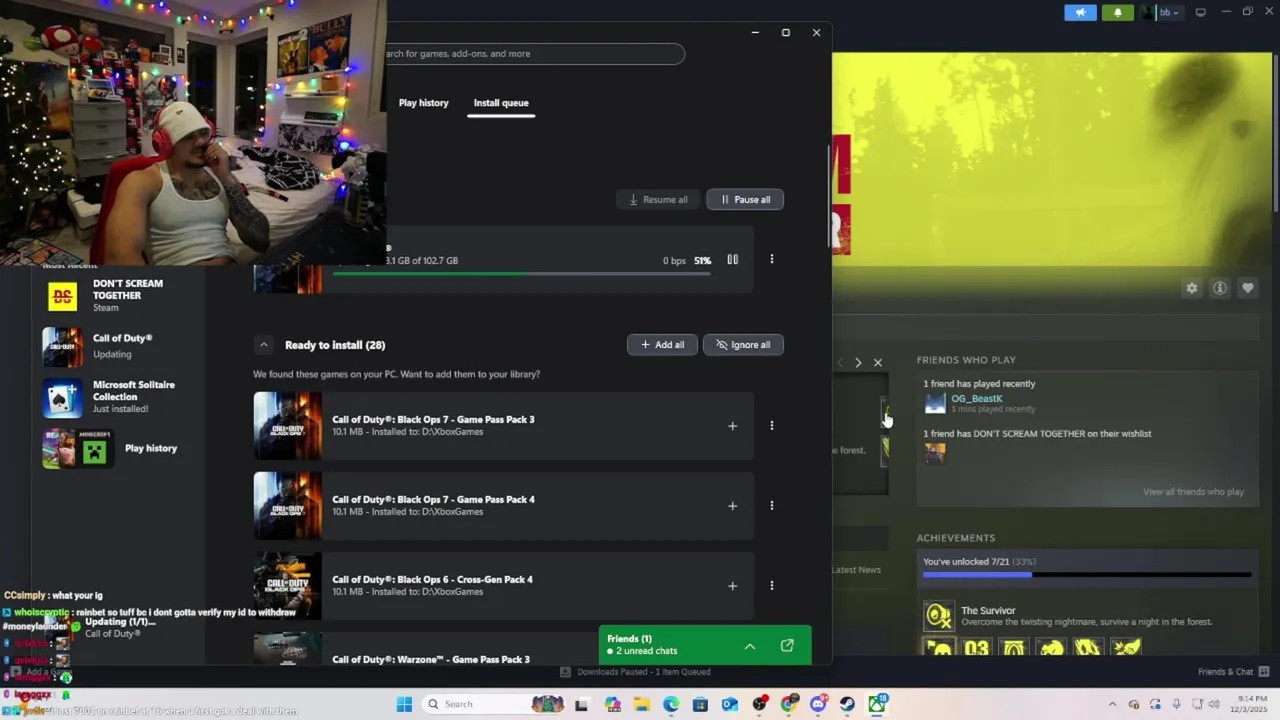The width and height of the screenshot is (1280, 720).
Task: Open options menu for Black Ops 7 Pack 4
Action: coord(771,506)
